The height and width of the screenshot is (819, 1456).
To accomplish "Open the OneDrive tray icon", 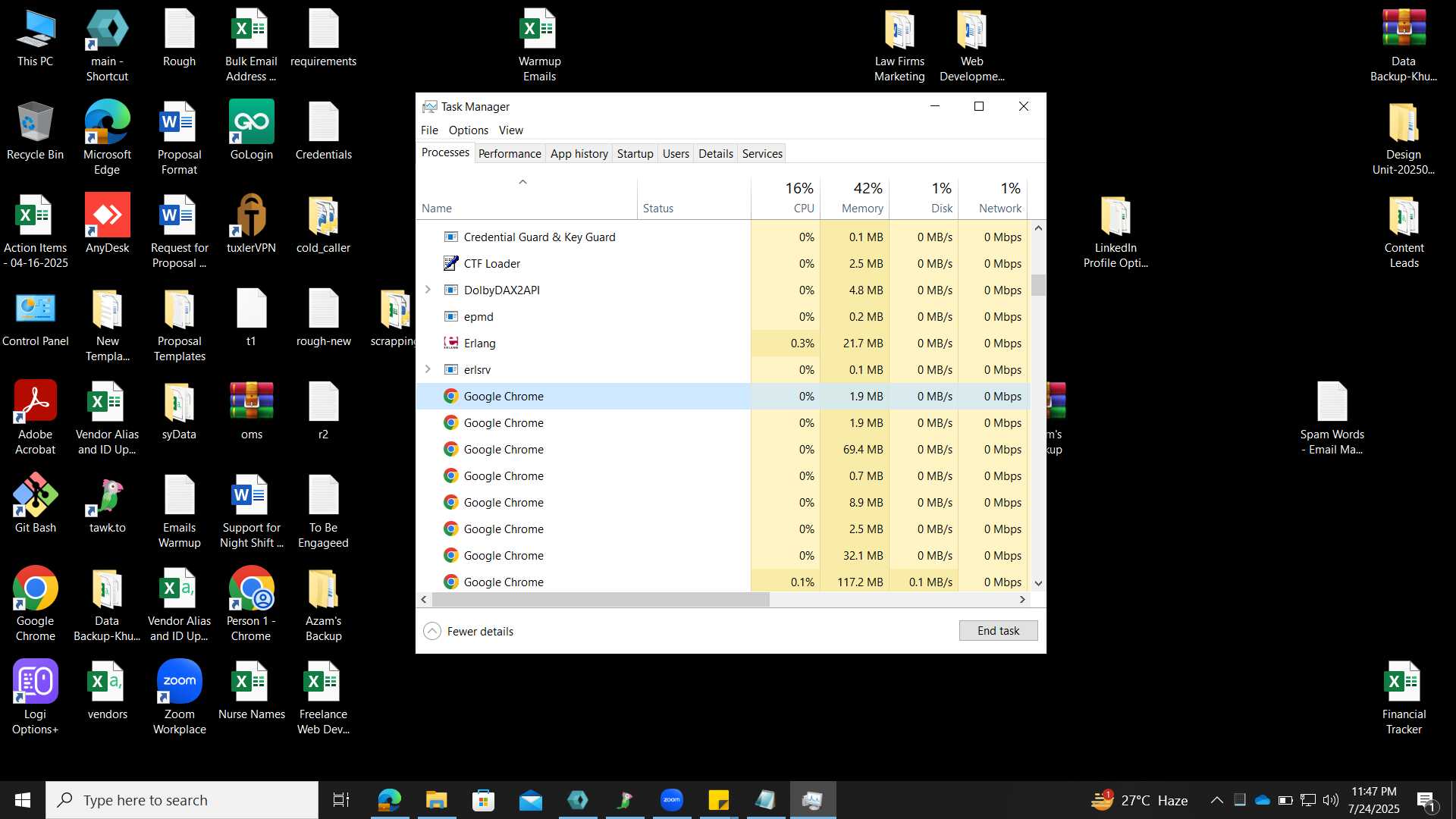I will tap(1263, 800).
